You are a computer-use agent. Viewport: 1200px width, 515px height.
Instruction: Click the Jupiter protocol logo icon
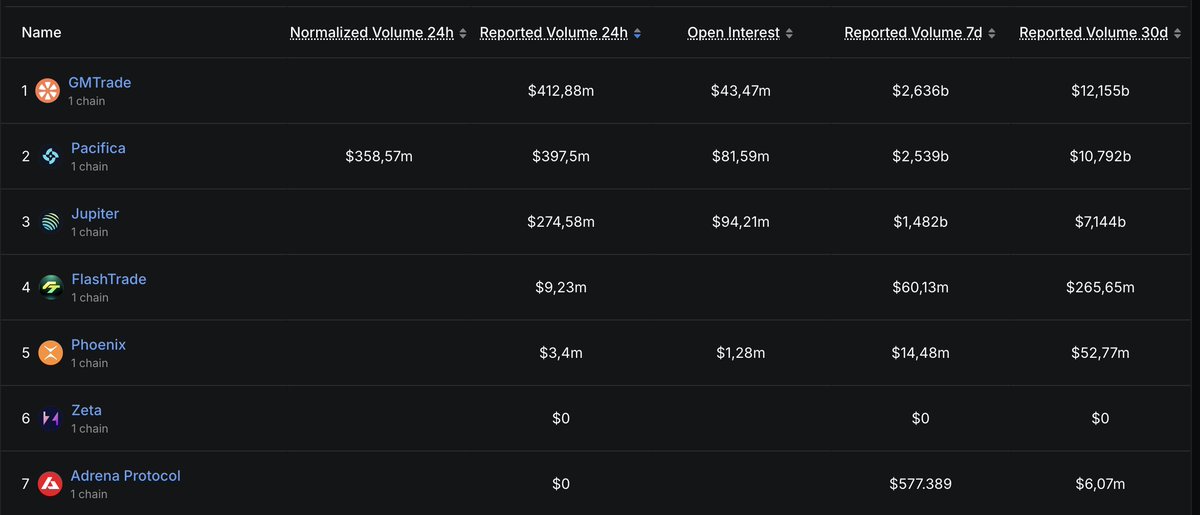click(51, 222)
